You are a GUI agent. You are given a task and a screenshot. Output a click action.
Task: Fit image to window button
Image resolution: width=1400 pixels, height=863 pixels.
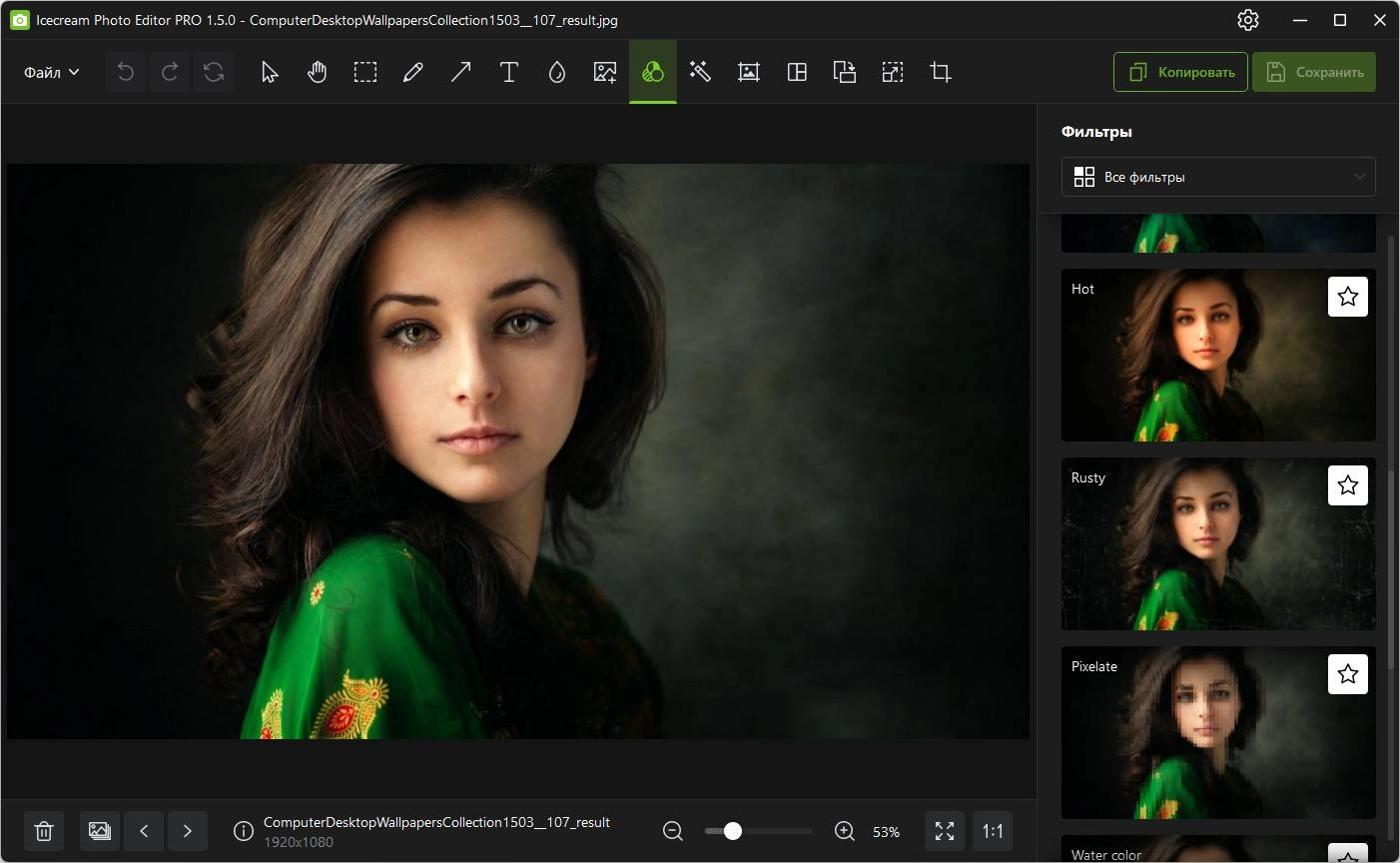pos(945,831)
